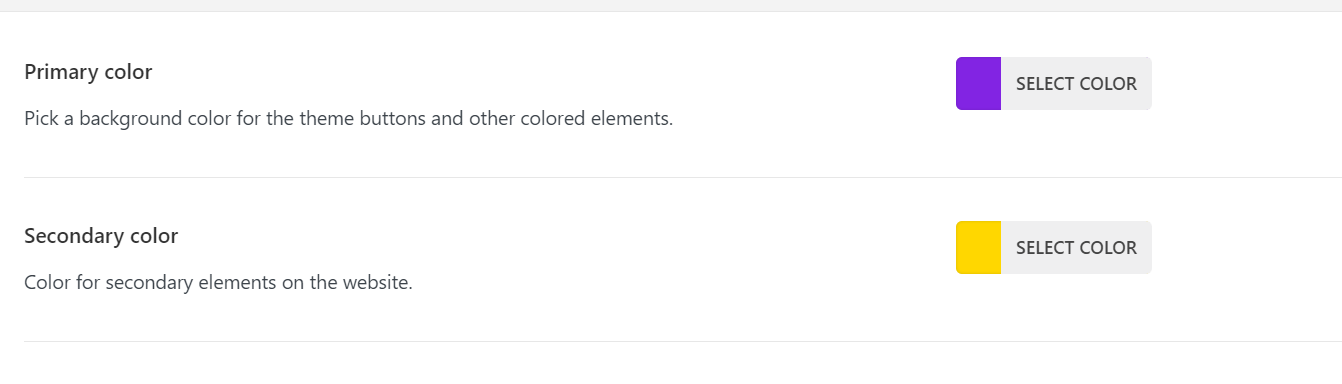The height and width of the screenshot is (384, 1342).
Task: Click the Primary color heading
Action: 88,72
